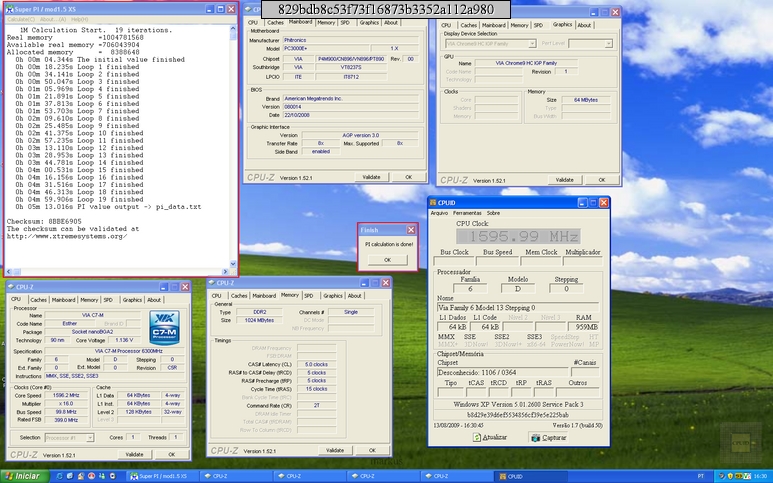Screen dimensions: 773x483
Task: Click the Windows XP Version 5.01.2600 text
Action: pos(518,404)
